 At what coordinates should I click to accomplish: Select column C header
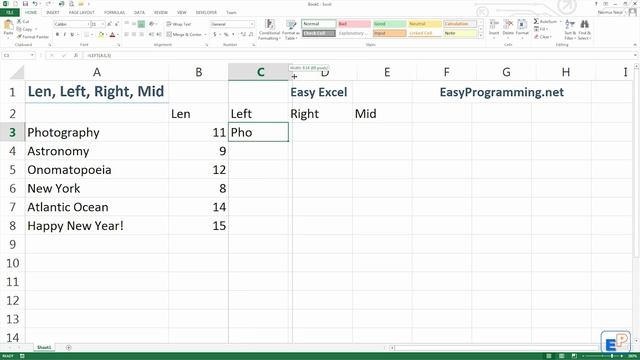coord(260,72)
